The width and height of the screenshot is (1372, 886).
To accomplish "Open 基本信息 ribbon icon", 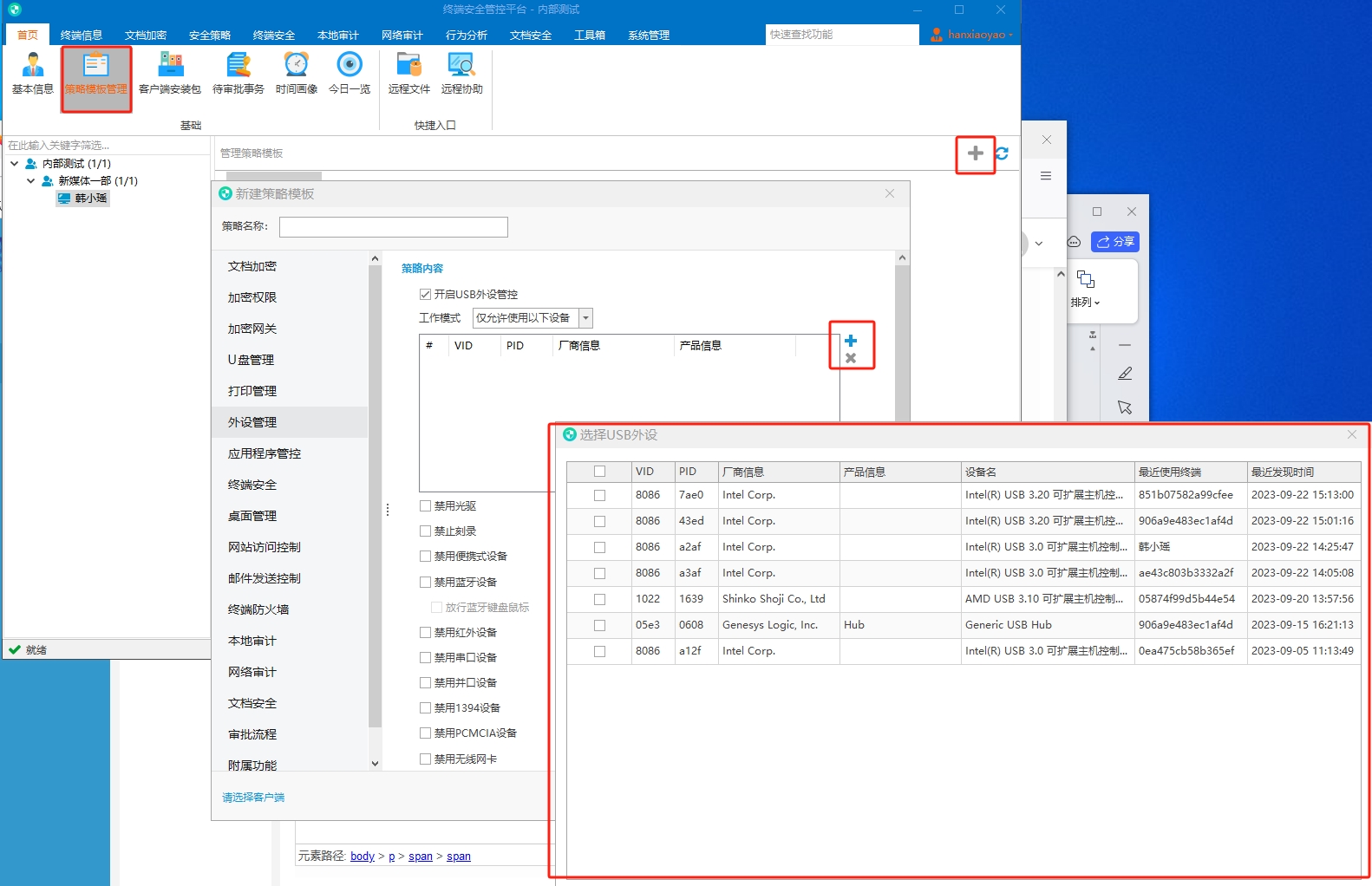I will (x=33, y=73).
